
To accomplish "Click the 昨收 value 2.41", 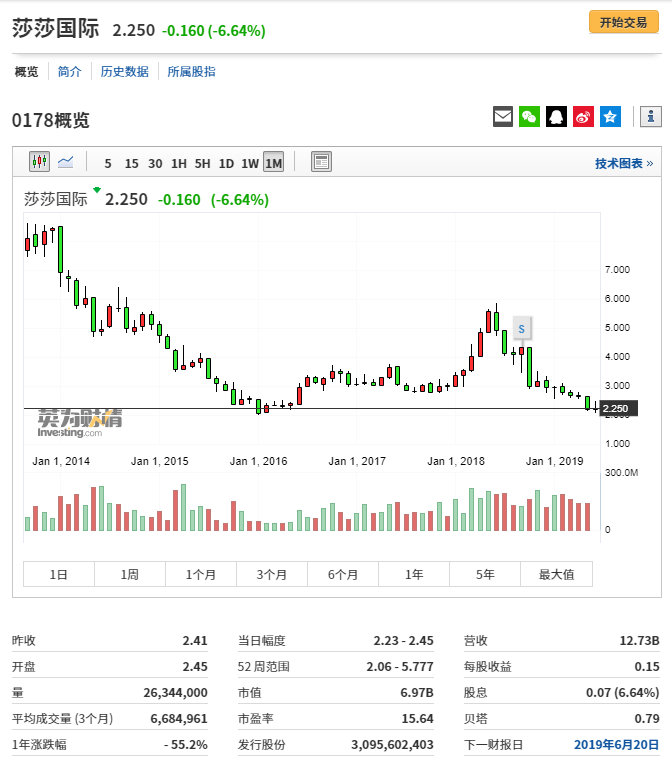I will [195, 640].
